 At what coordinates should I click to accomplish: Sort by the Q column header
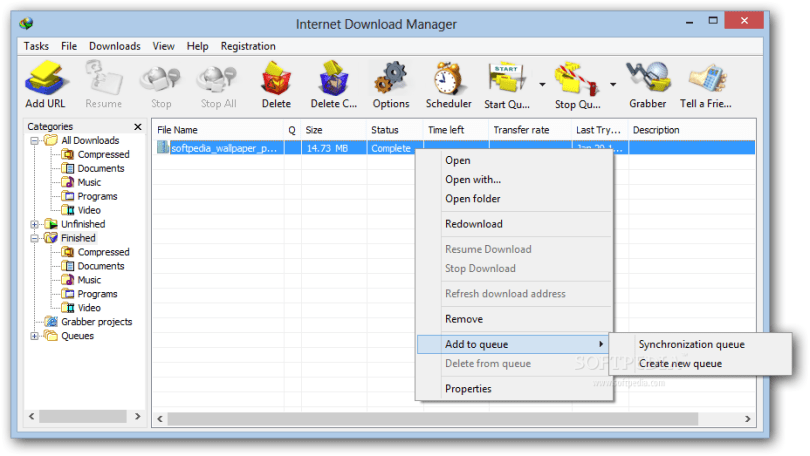pos(292,130)
